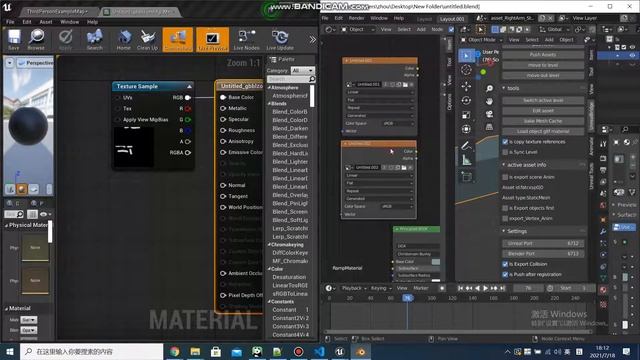Click the 'Push Assets' button
This screenshot has width=640, height=360.
pyautogui.click(x=543, y=55)
